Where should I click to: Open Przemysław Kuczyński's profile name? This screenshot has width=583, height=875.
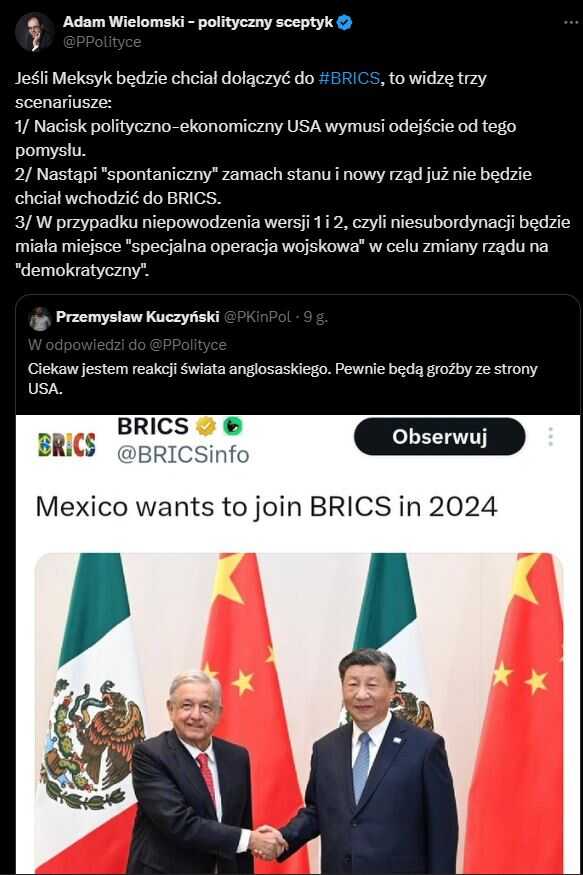137,317
